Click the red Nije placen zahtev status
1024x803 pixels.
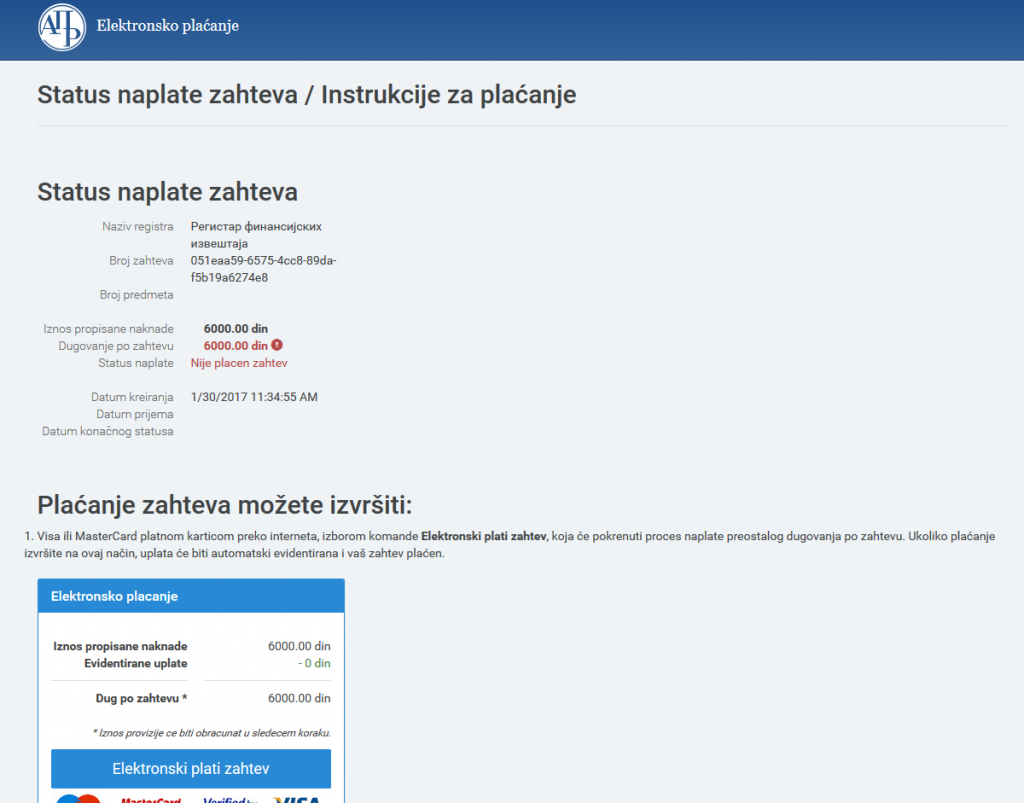[239, 363]
